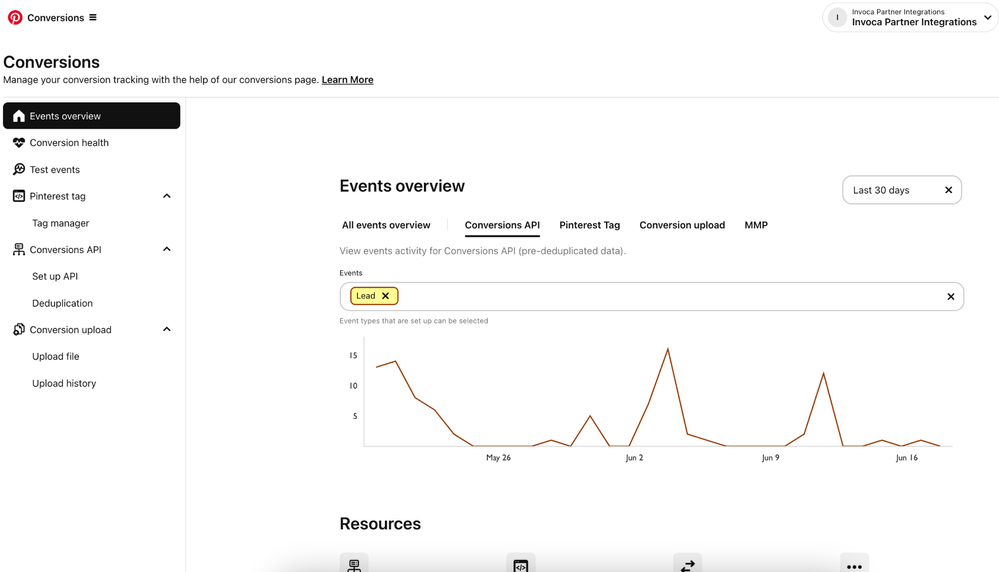Open the hamburger menu beside Conversions
999x572 pixels.
(x=93, y=17)
